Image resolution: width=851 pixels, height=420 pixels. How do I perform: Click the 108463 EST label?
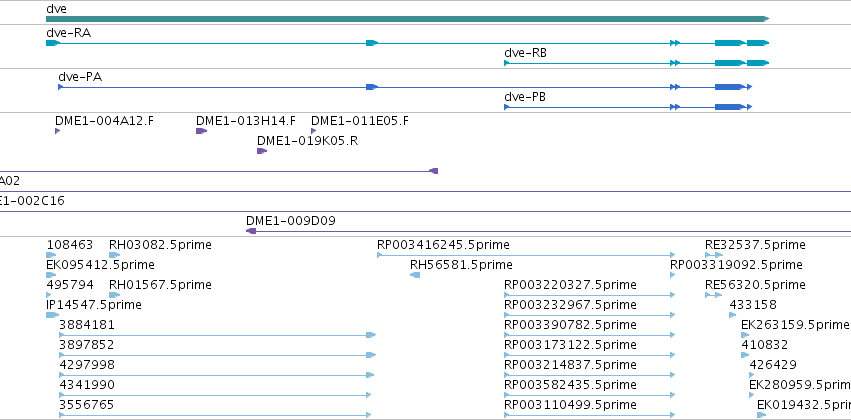pos(69,245)
